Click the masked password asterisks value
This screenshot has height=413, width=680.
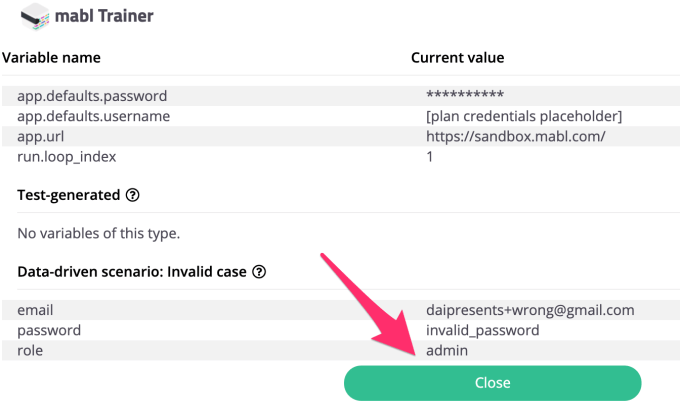coord(464,97)
